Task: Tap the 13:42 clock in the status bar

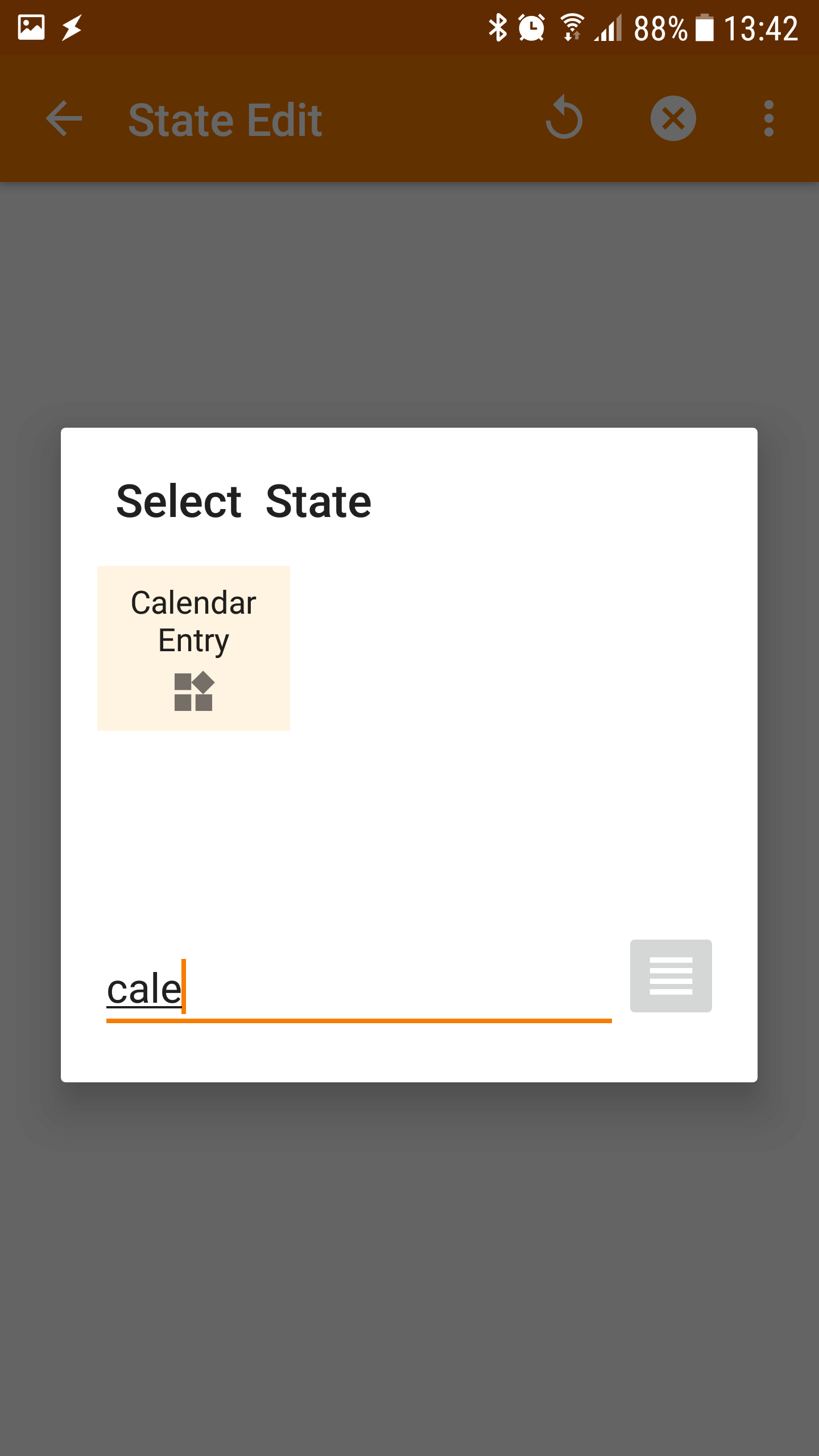Action: click(761, 28)
